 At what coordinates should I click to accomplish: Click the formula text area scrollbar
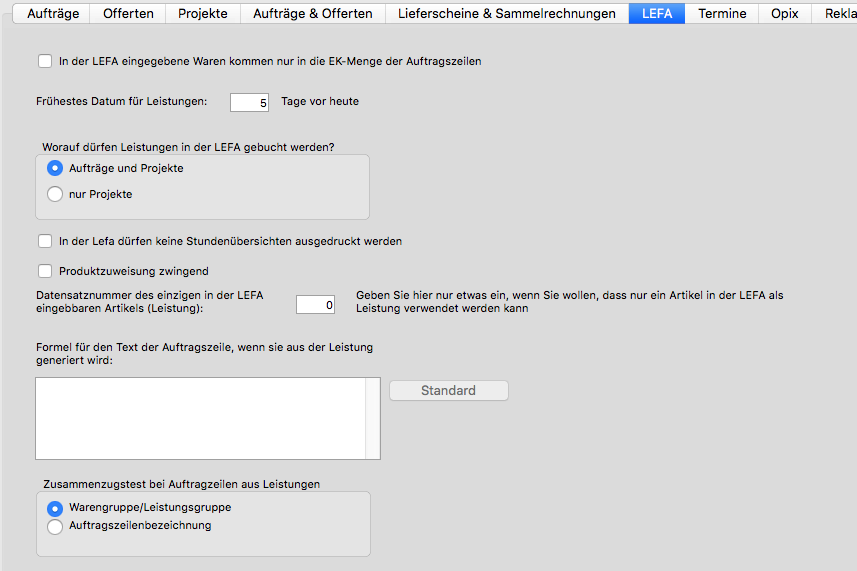click(372, 418)
